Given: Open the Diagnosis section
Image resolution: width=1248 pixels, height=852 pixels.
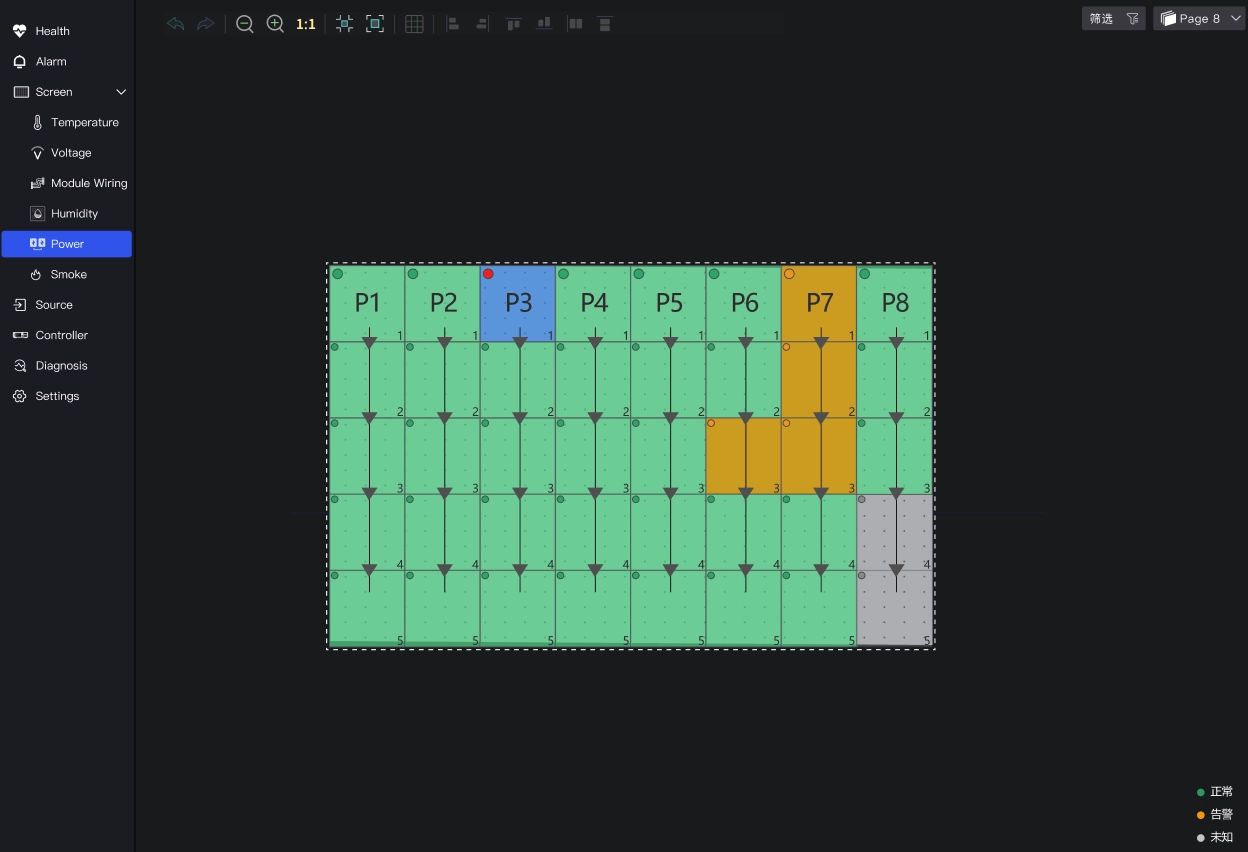Looking at the screenshot, I should click(x=61, y=366).
